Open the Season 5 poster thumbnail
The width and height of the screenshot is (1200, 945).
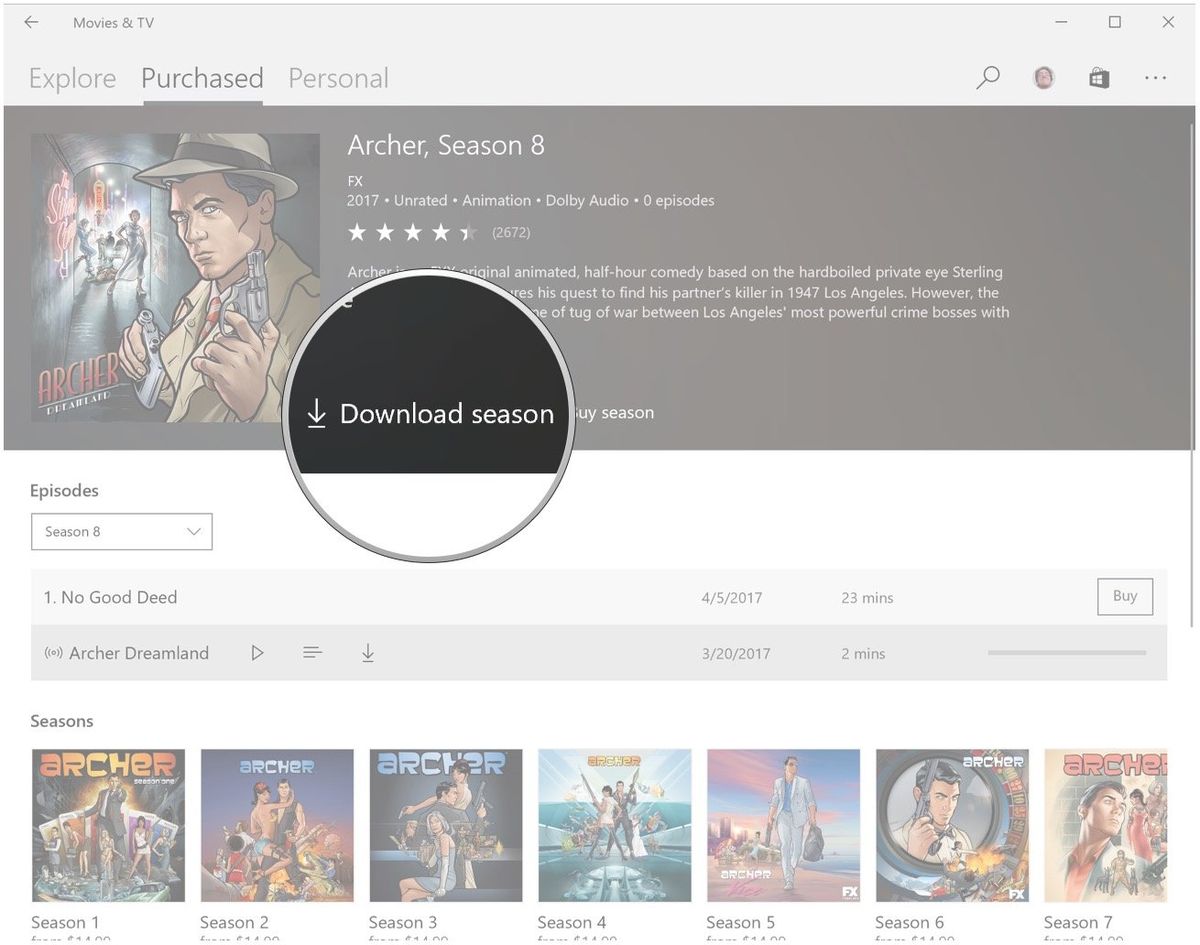tap(783, 825)
